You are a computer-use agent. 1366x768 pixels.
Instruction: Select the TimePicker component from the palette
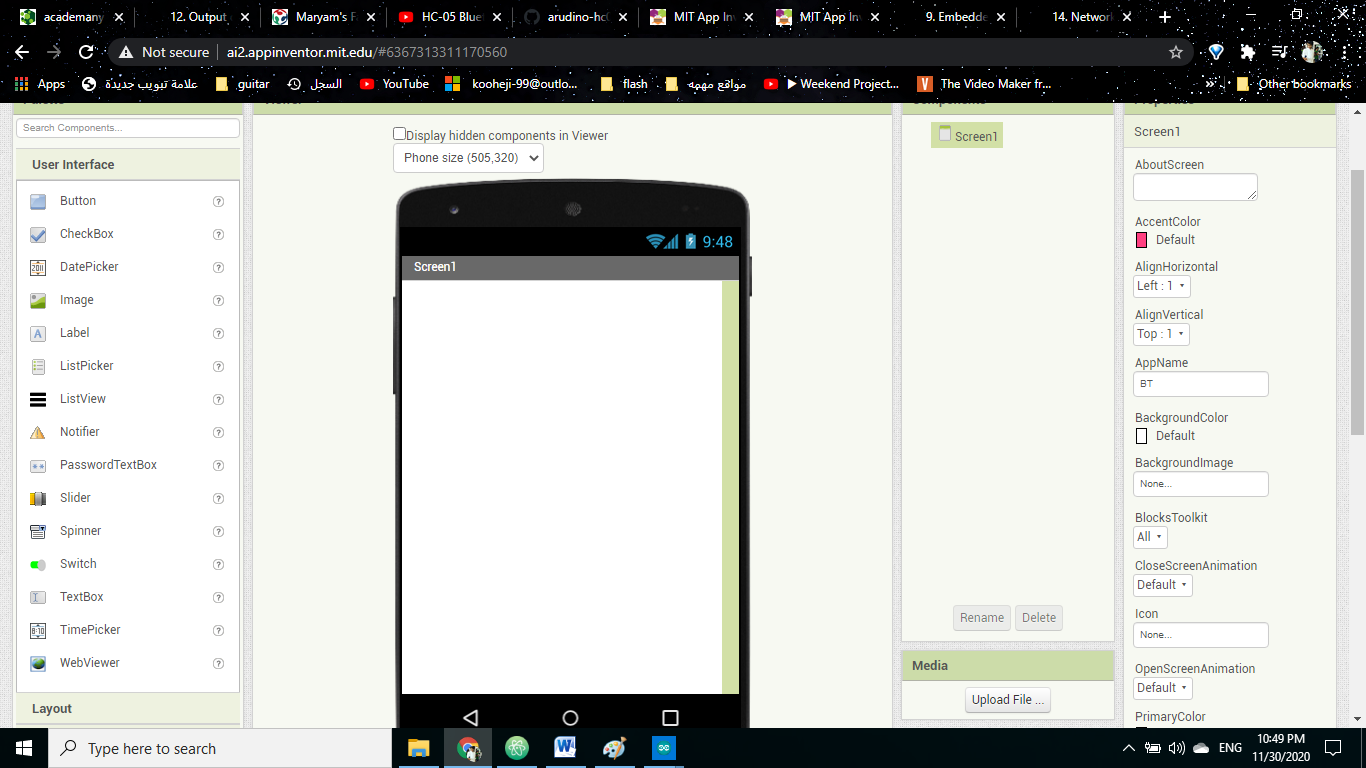click(90, 629)
